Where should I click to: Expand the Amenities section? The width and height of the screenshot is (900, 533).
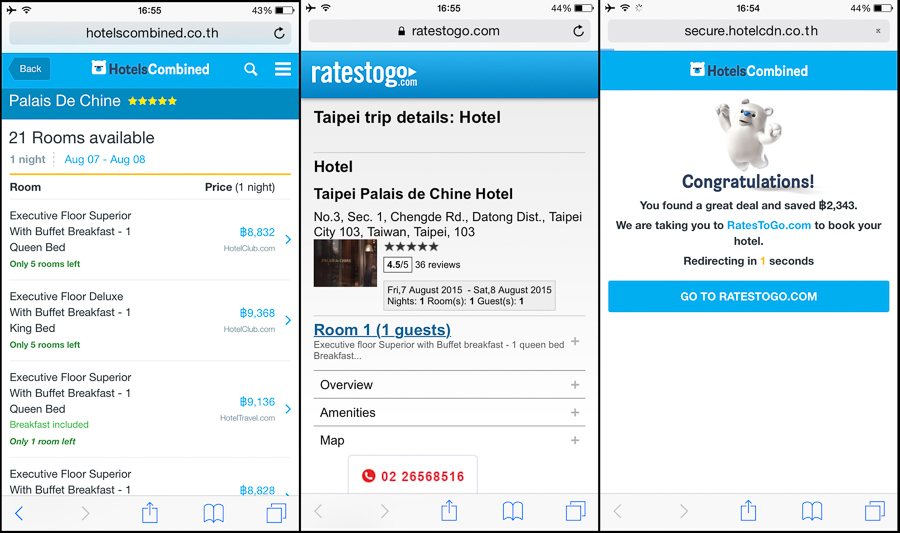point(449,413)
